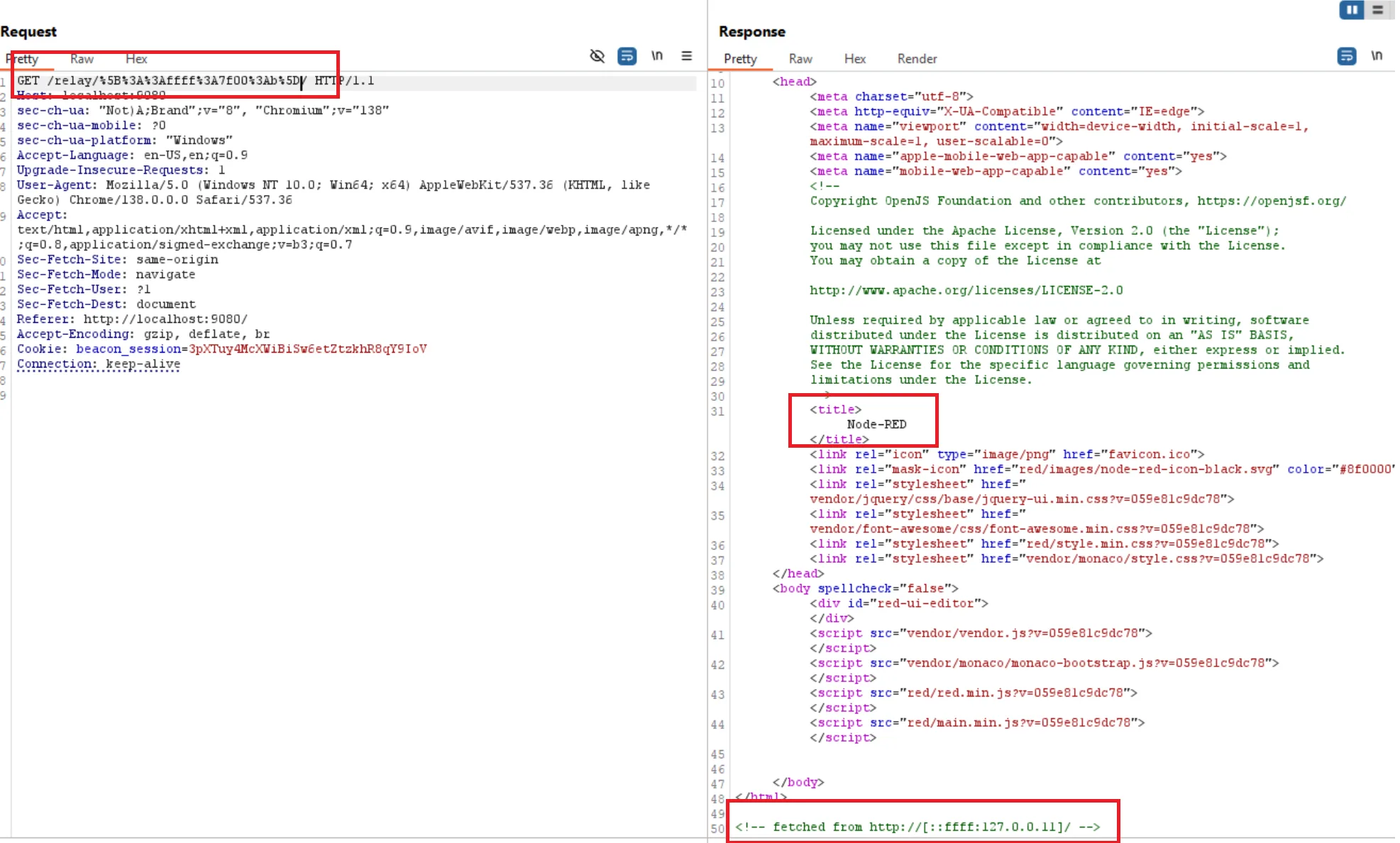The image size is (1400, 843).
Task: Click the "Sec-Fetch-Site:" header line
Action: pyautogui.click(x=118, y=260)
